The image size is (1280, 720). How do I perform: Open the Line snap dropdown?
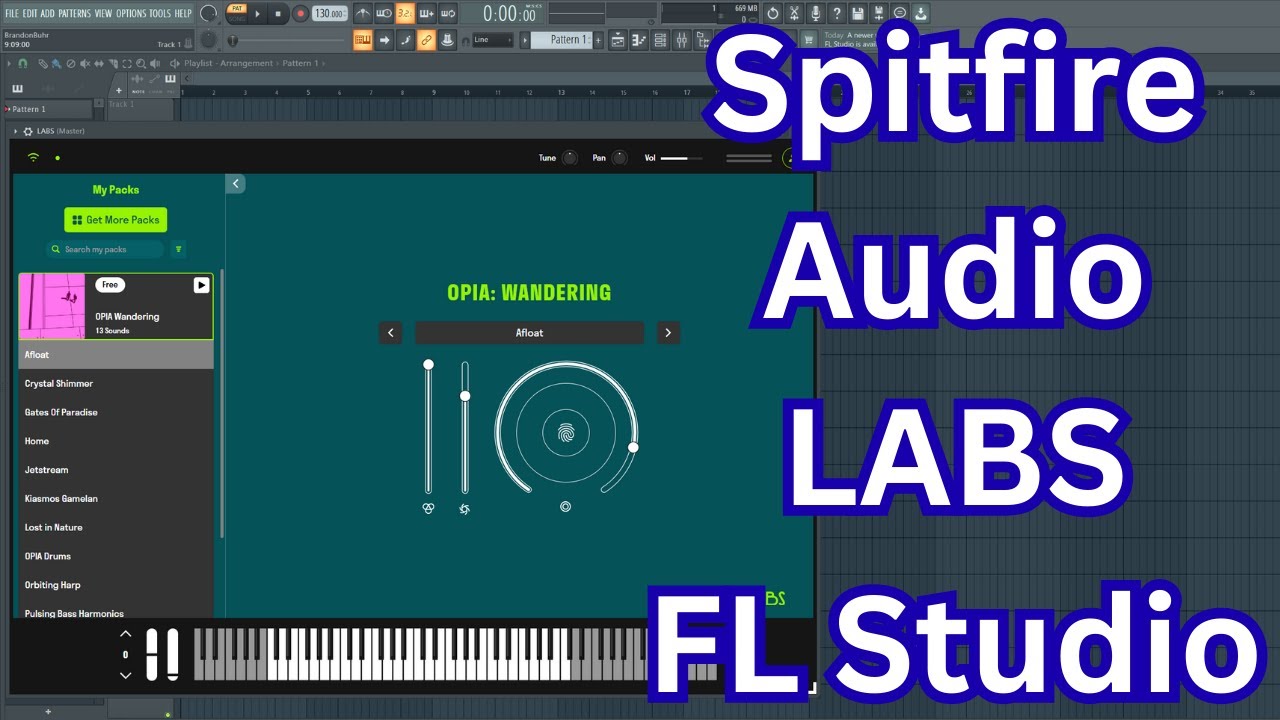[493, 40]
